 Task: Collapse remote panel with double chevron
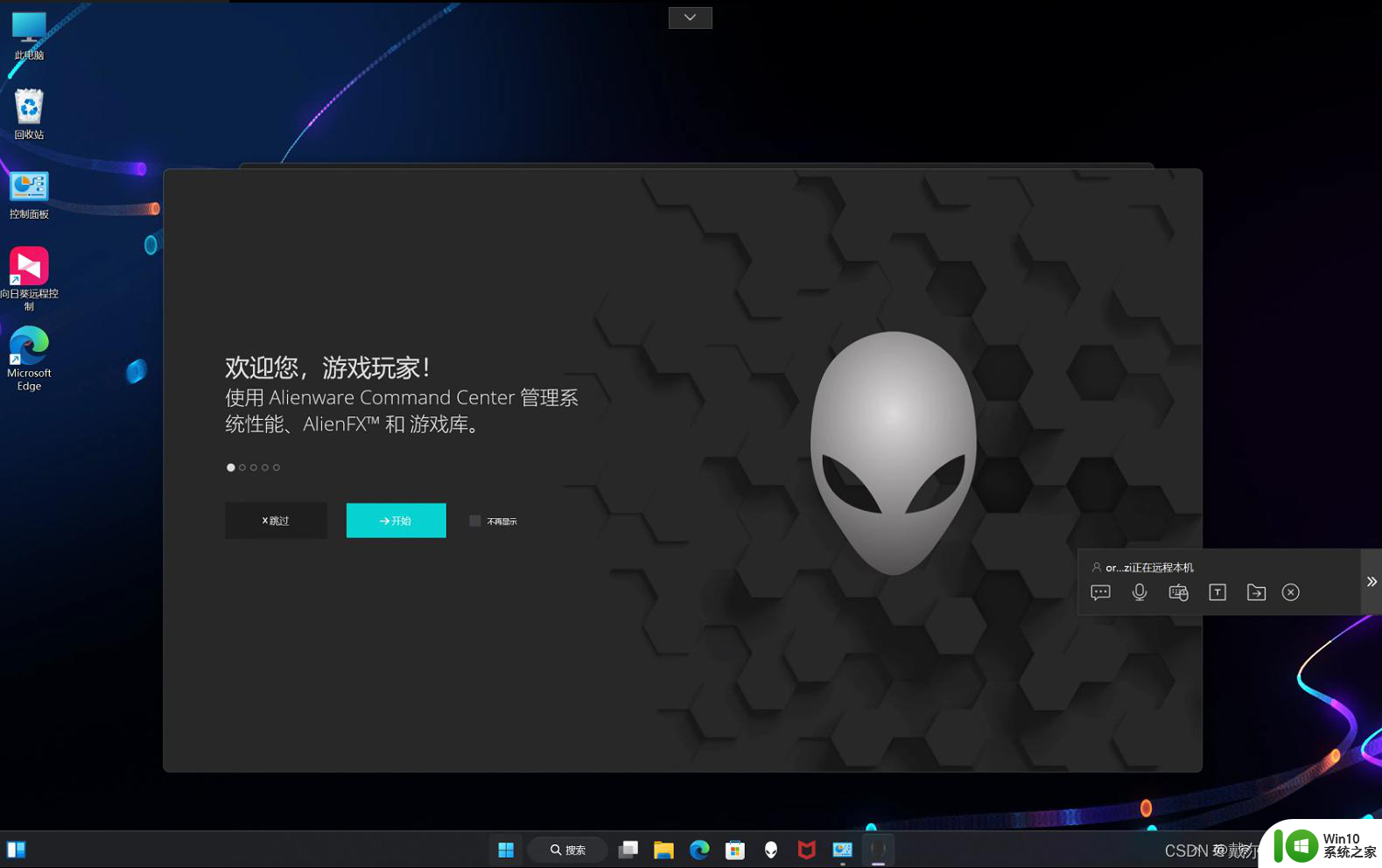(x=1371, y=582)
